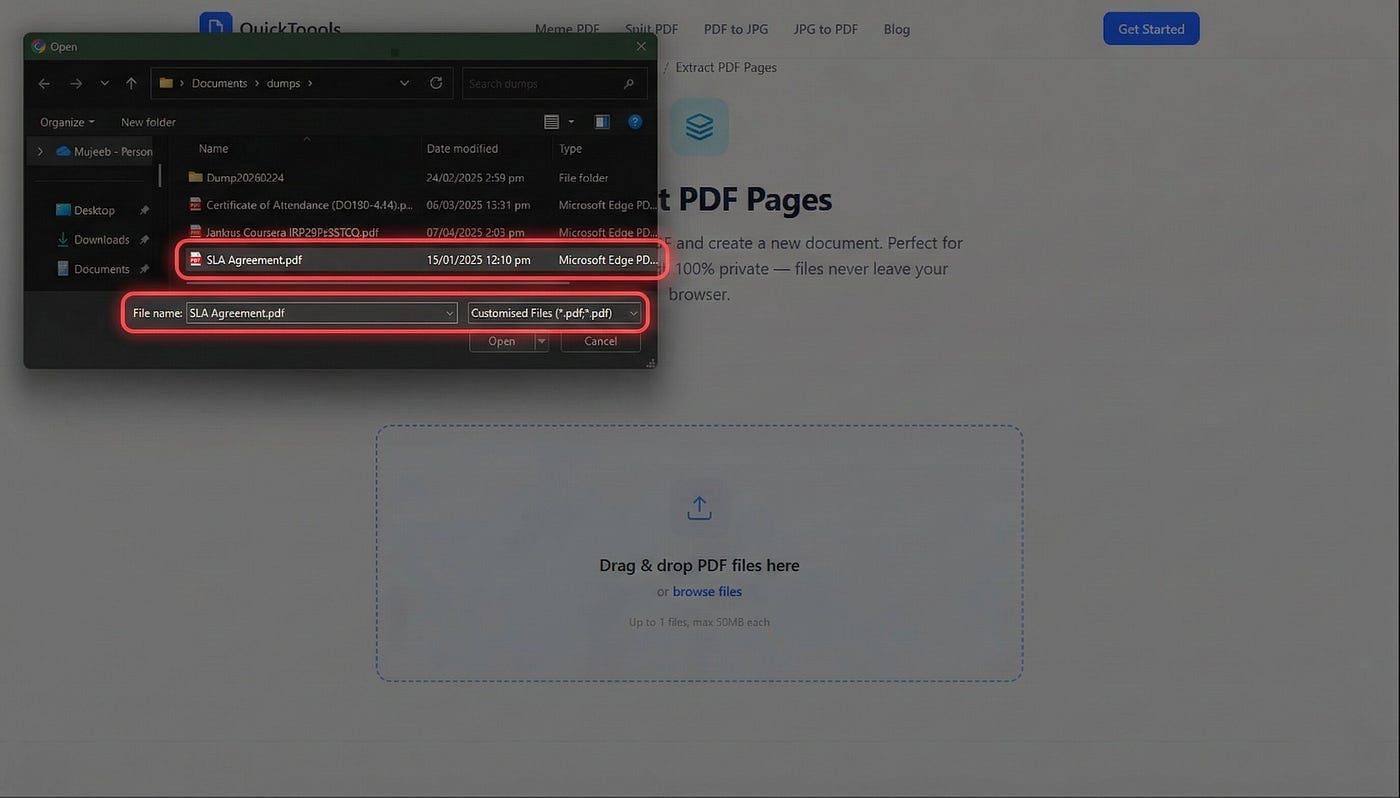Click the Open button
The image size is (1400, 798).
502,342
